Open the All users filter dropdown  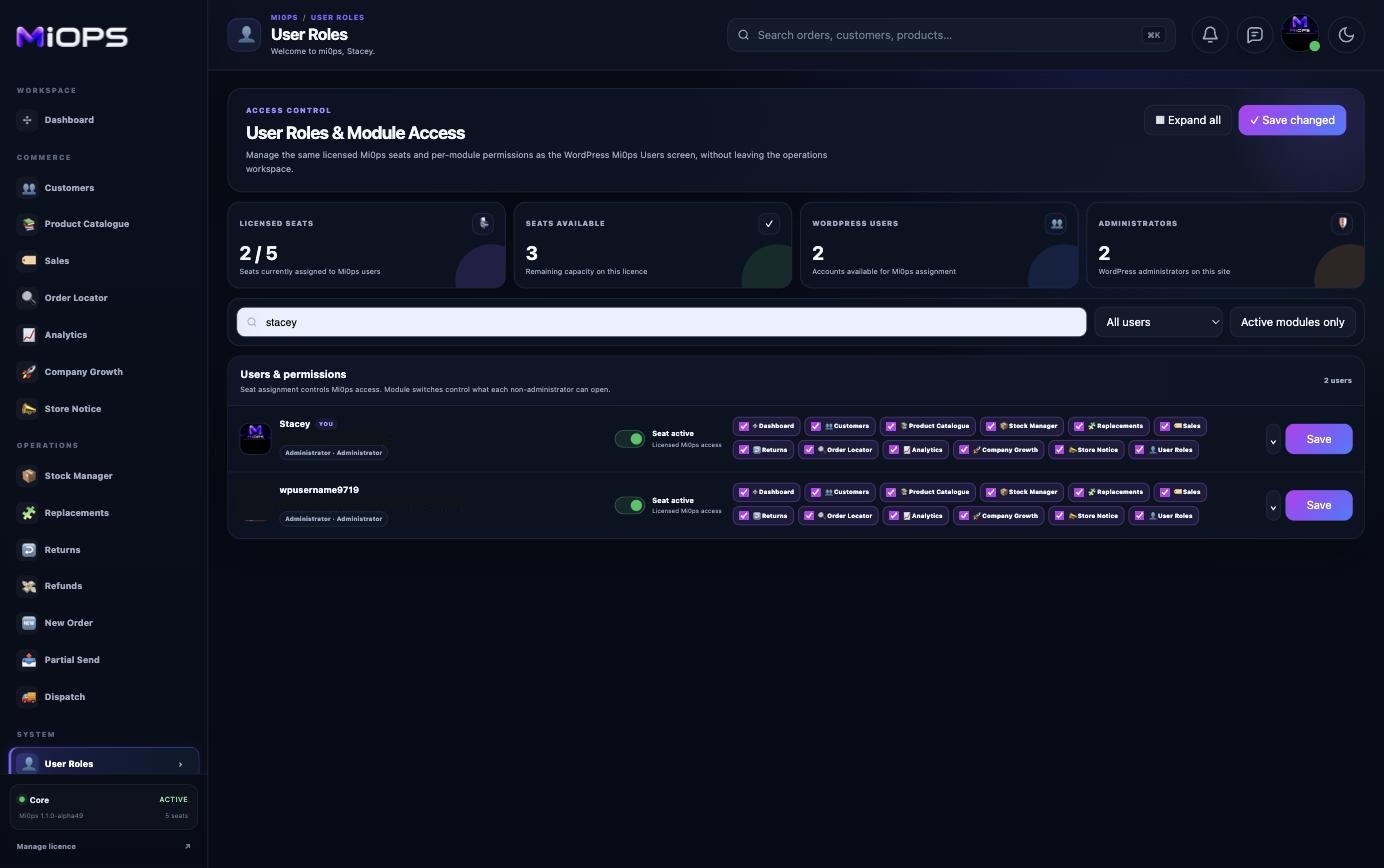pyautogui.click(x=1158, y=322)
